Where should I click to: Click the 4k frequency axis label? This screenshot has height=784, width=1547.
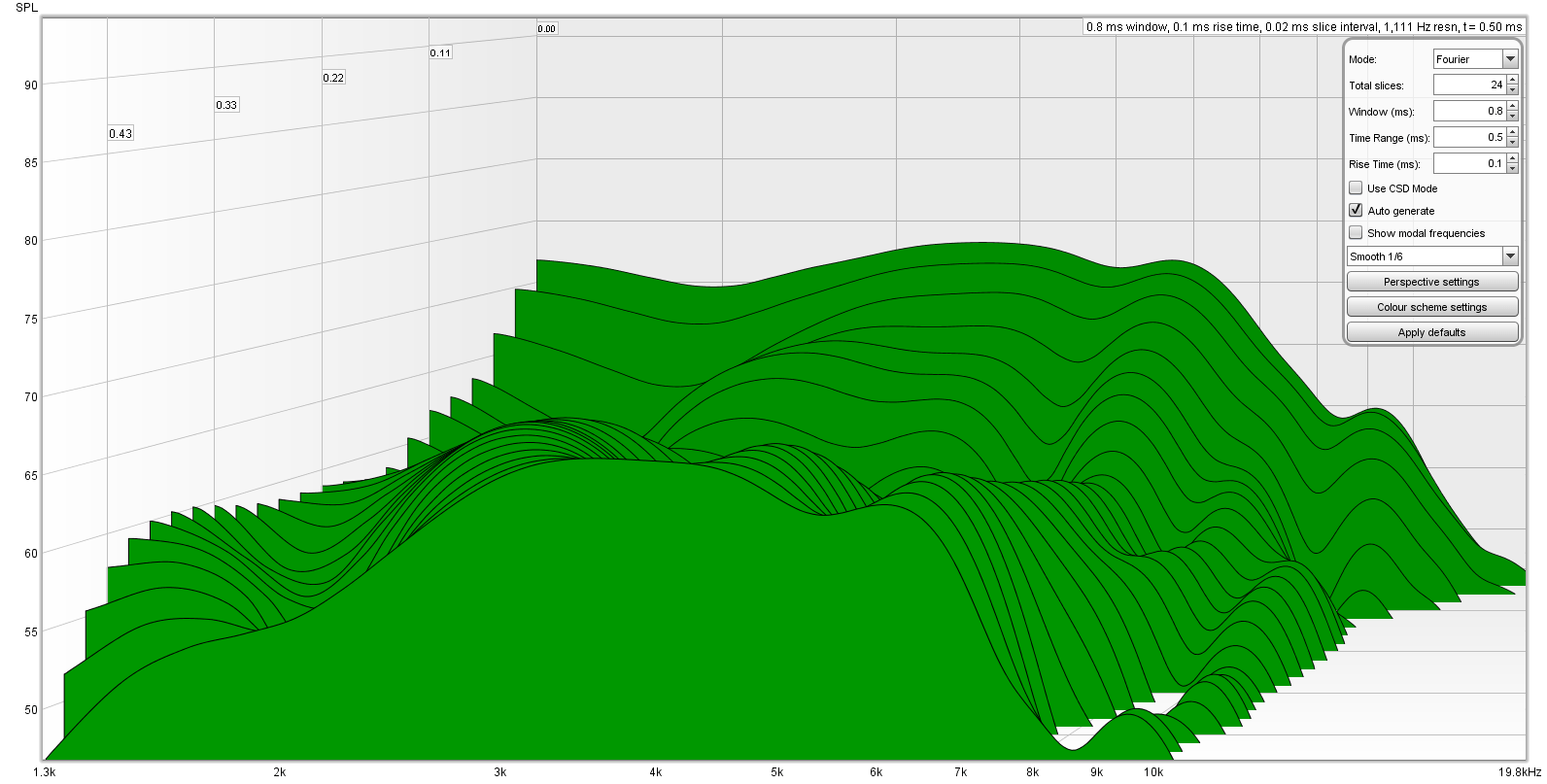[x=655, y=772]
